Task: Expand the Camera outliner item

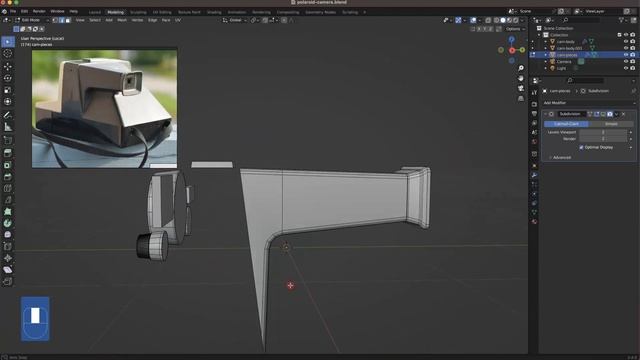Action: 546,62
